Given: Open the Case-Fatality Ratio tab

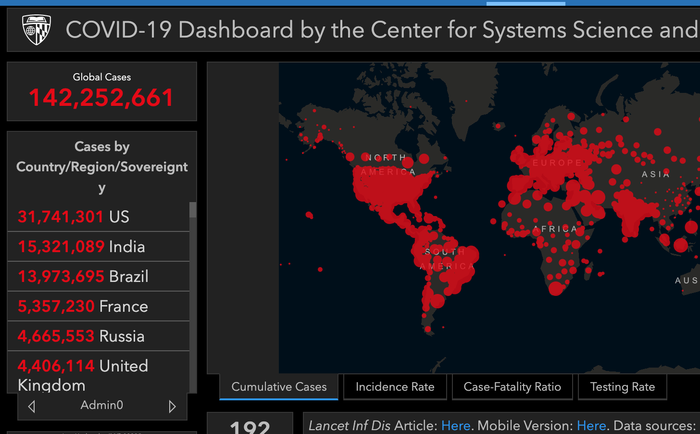Looking at the screenshot, I should click(512, 387).
